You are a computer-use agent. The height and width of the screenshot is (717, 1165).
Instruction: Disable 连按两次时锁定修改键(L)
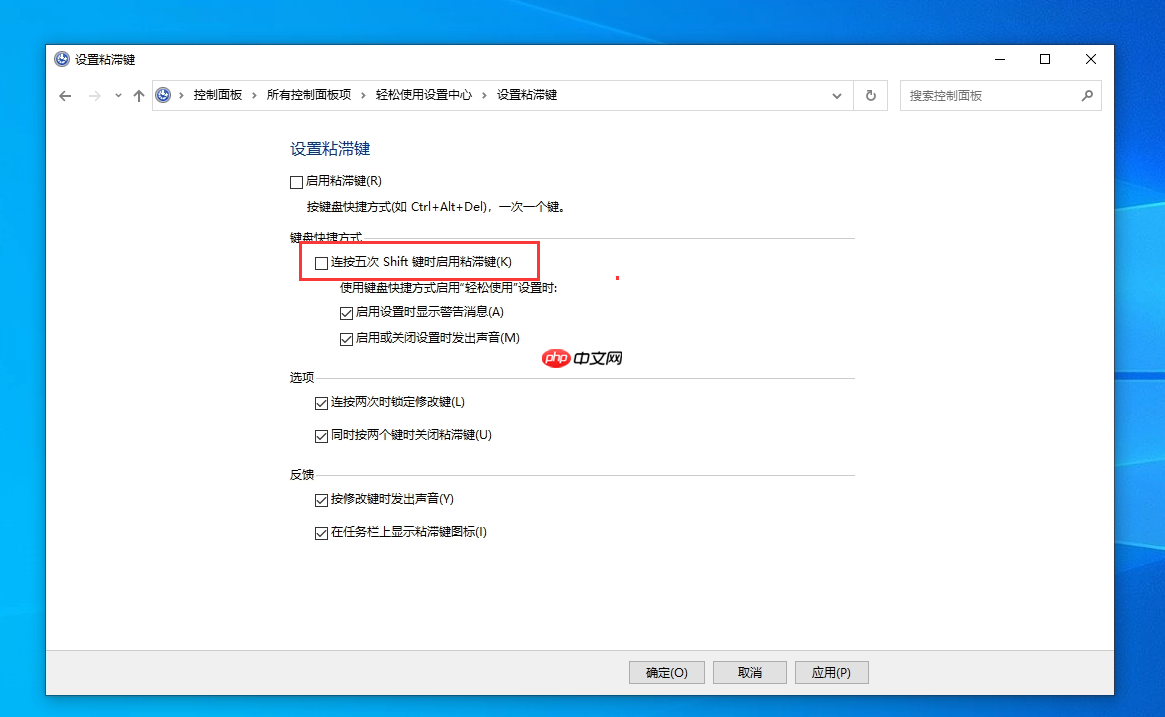point(321,402)
